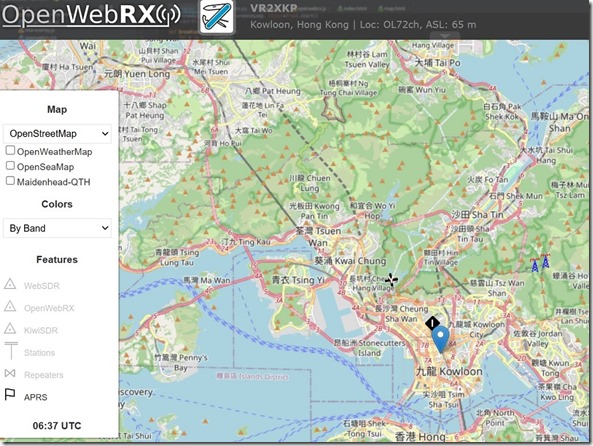Viewport: 593px width, 446px height.
Task: Click the Tsim Sha Tsui label on map
Action: [443, 399]
